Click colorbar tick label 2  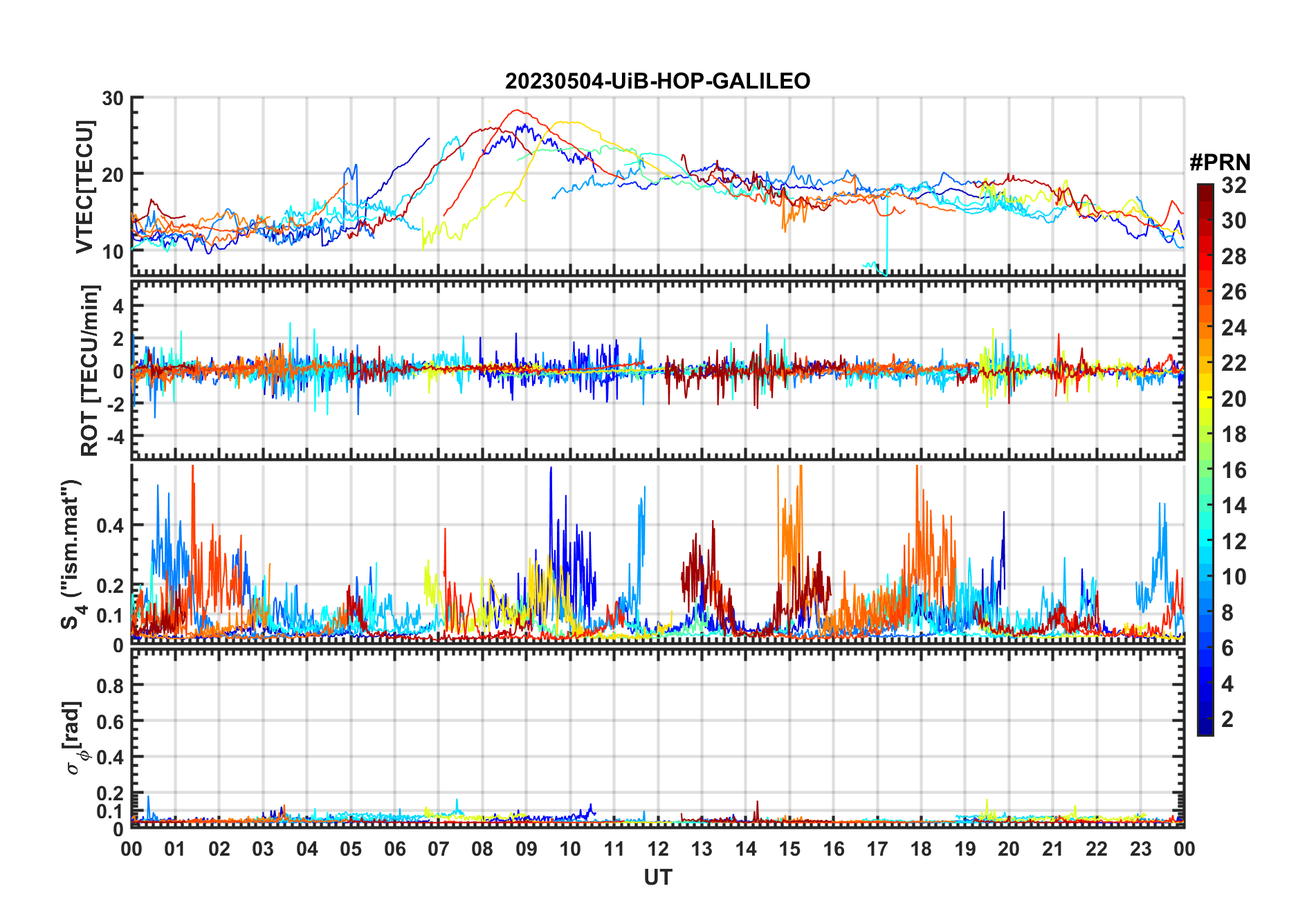tap(1227, 719)
